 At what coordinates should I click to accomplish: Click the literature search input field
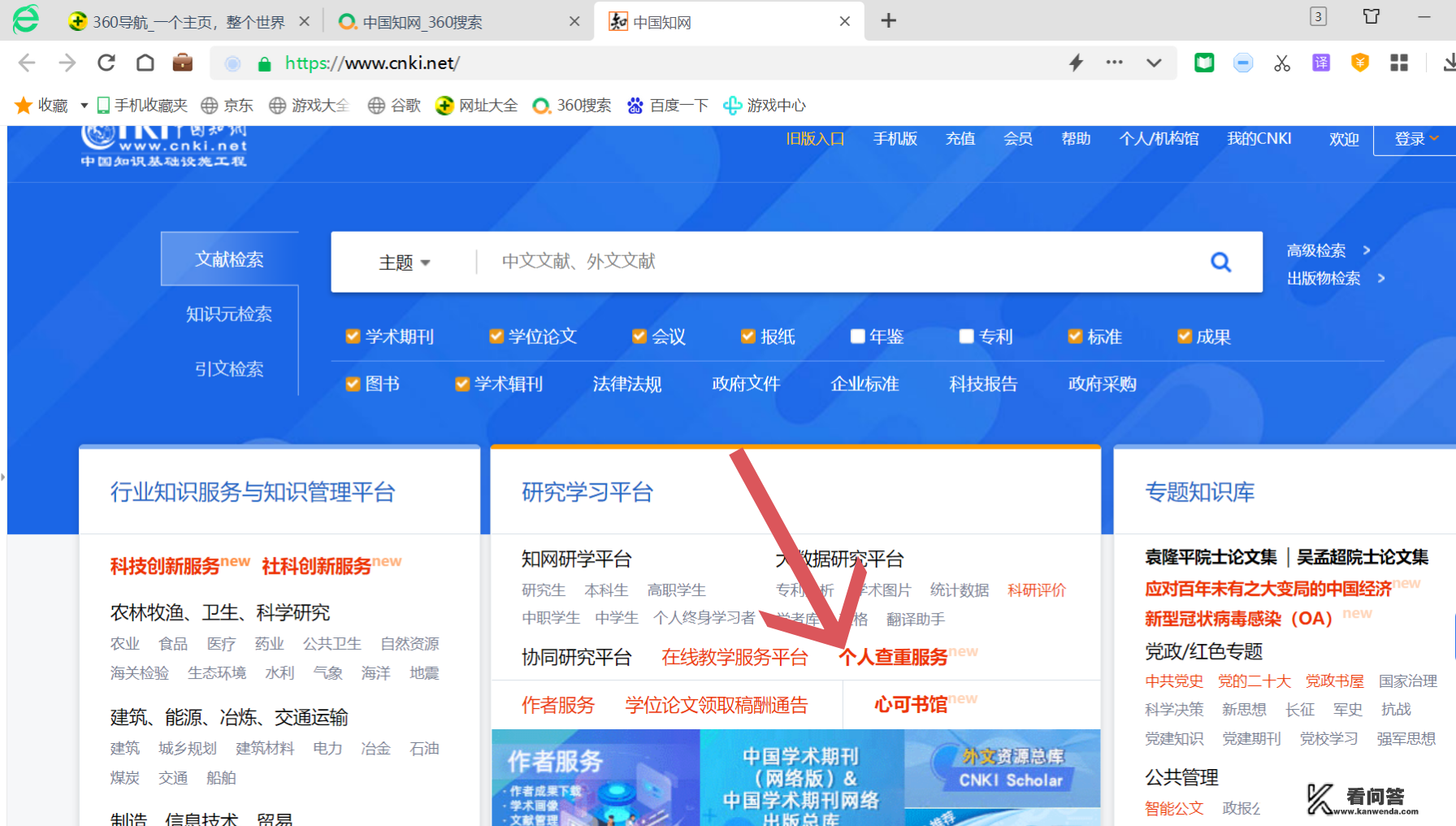pyautogui.click(x=837, y=262)
